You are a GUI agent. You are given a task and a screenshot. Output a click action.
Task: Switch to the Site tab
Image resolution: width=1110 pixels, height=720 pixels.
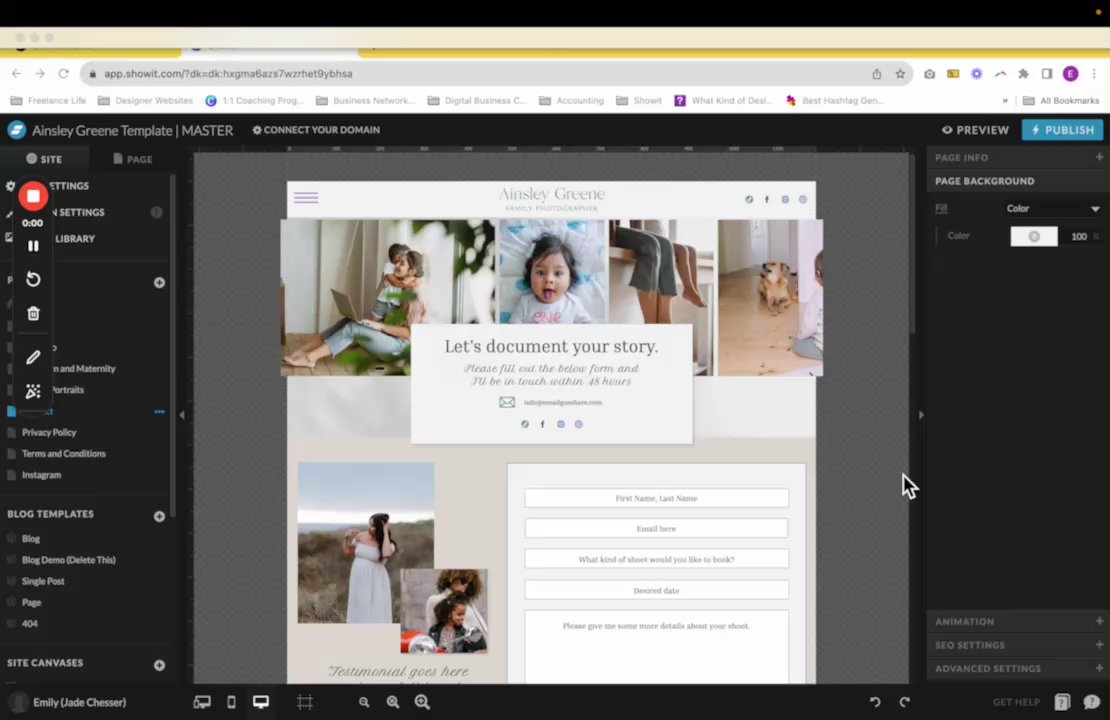(x=44, y=159)
